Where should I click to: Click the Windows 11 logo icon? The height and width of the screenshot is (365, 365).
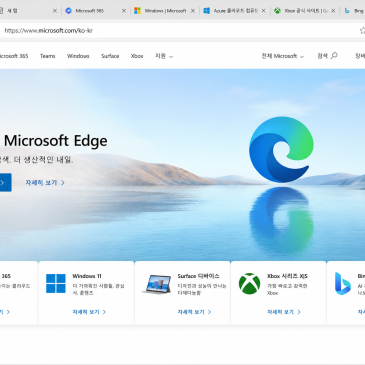pyautogui.click(x=56, y=283)
